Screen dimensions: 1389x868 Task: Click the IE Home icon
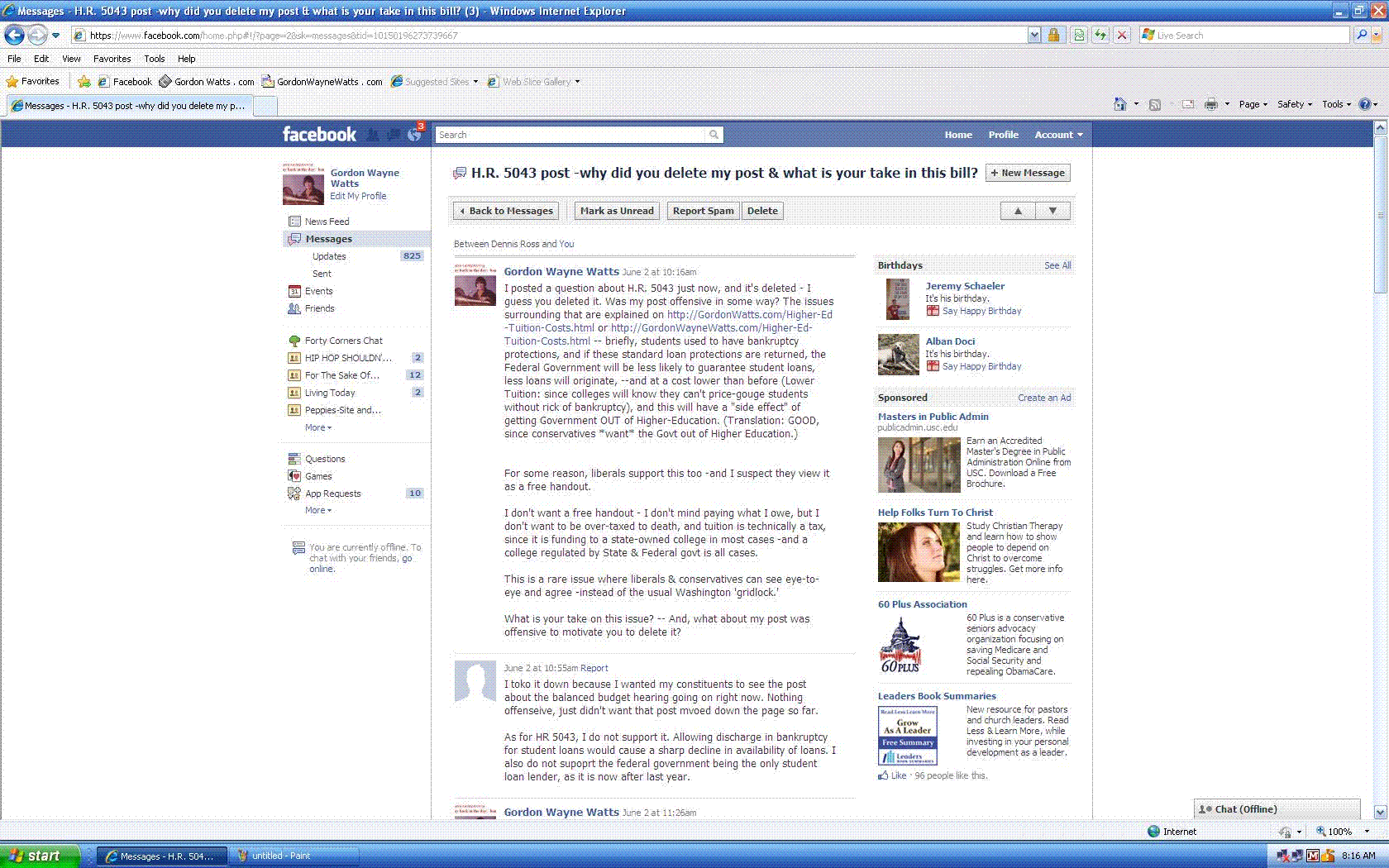[1119, 104]
